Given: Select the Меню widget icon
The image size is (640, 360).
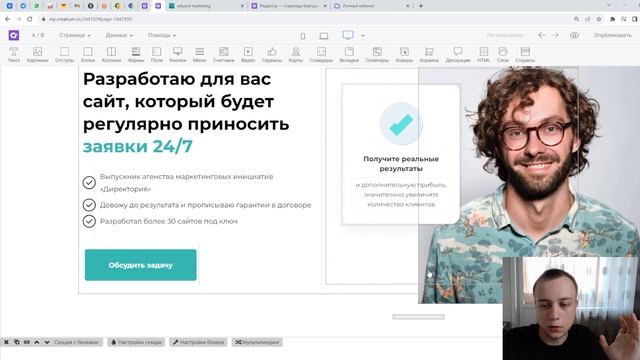Looking at the screenshot, I should pos(200,55).
